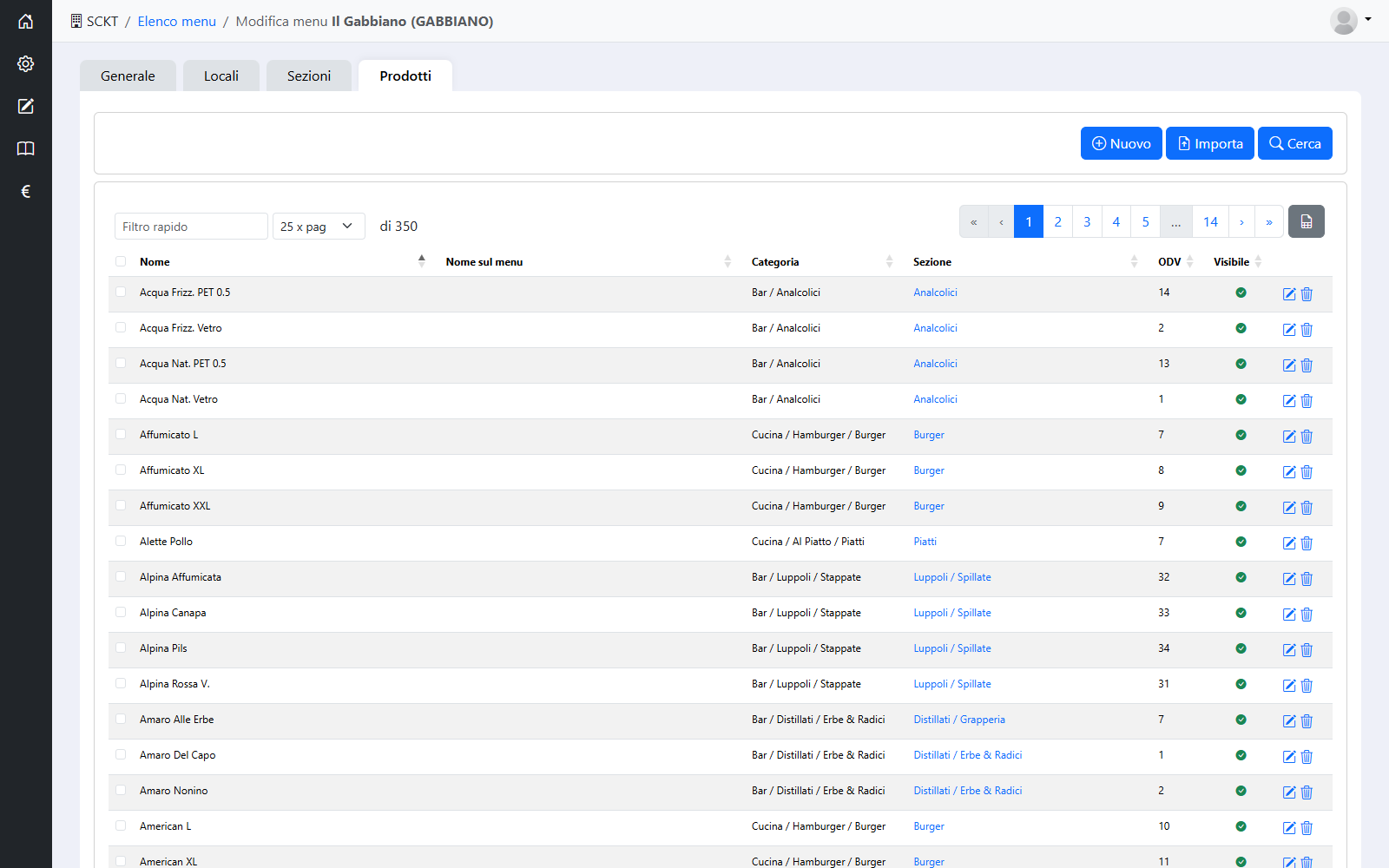Edit the Affumicato L product
Screen dimensions: 1389x868
[1289, 437]
